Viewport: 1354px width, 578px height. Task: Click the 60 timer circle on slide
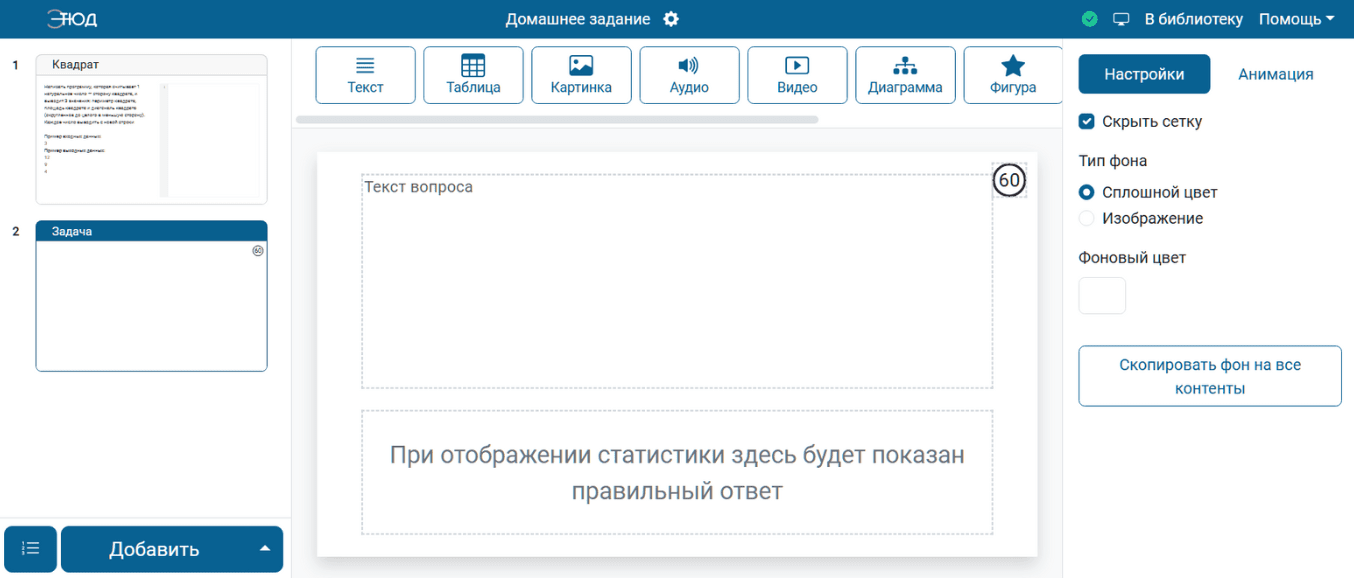(x=1010, y=180)
